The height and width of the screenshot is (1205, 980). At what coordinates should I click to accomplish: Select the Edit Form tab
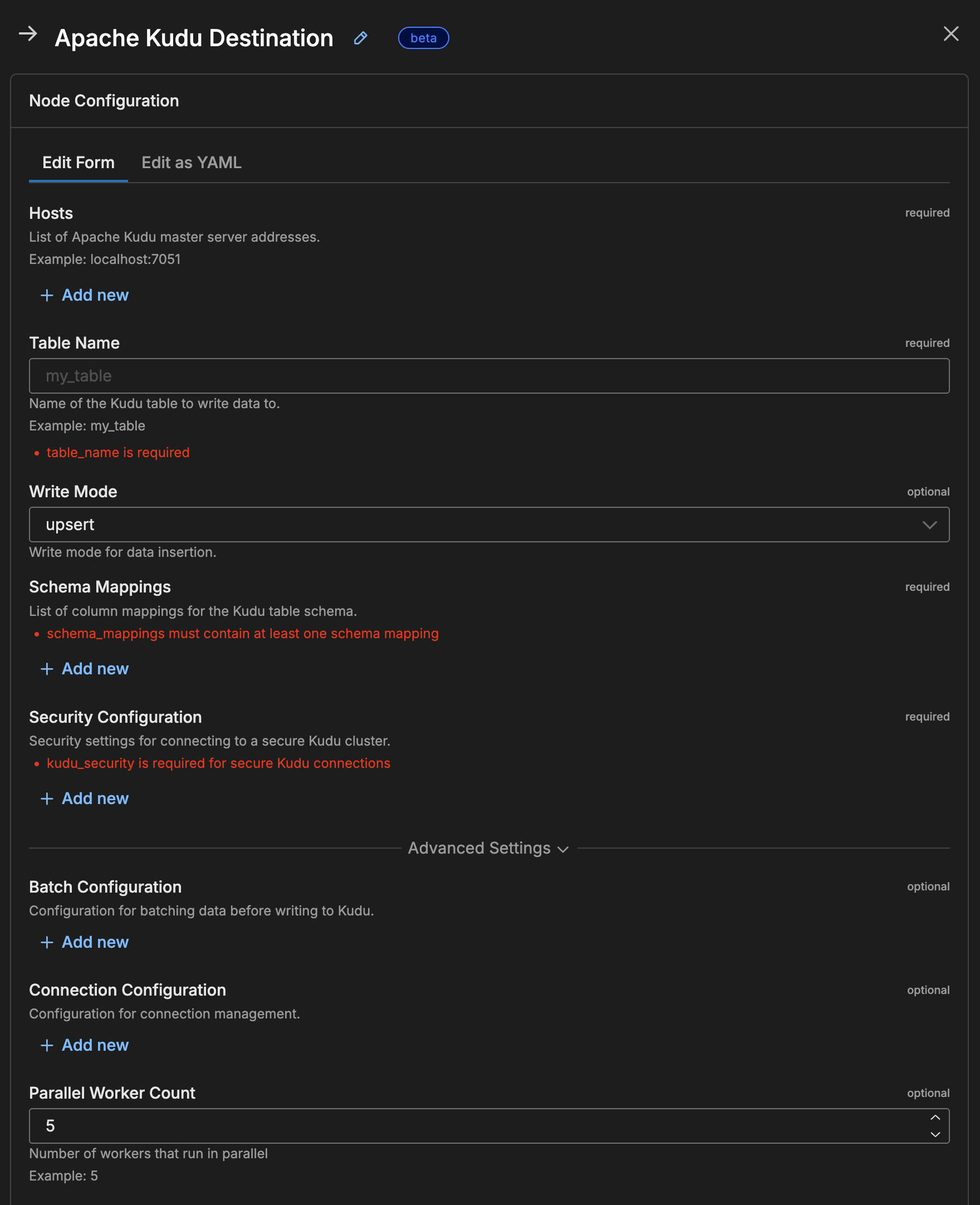(78, 163)
